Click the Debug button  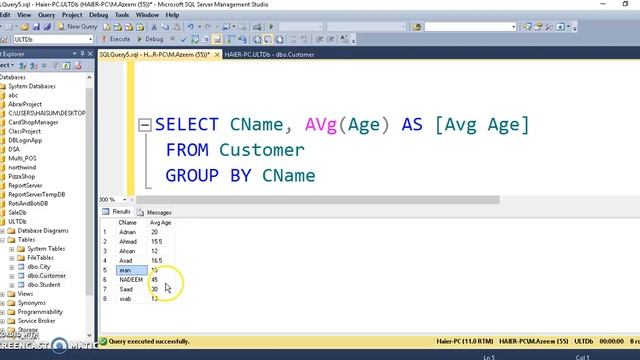pyautogui.click(x=150, y=39)
